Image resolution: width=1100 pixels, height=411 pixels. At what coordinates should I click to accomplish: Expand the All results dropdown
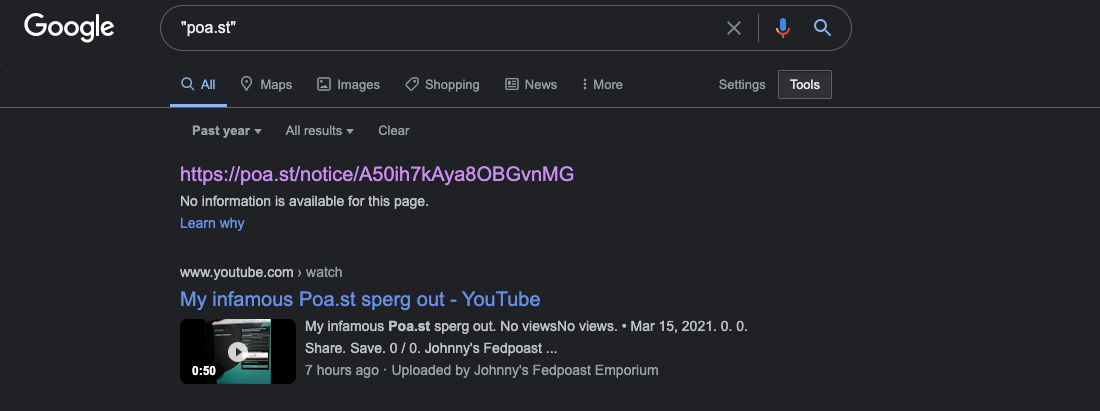[319, 130]
